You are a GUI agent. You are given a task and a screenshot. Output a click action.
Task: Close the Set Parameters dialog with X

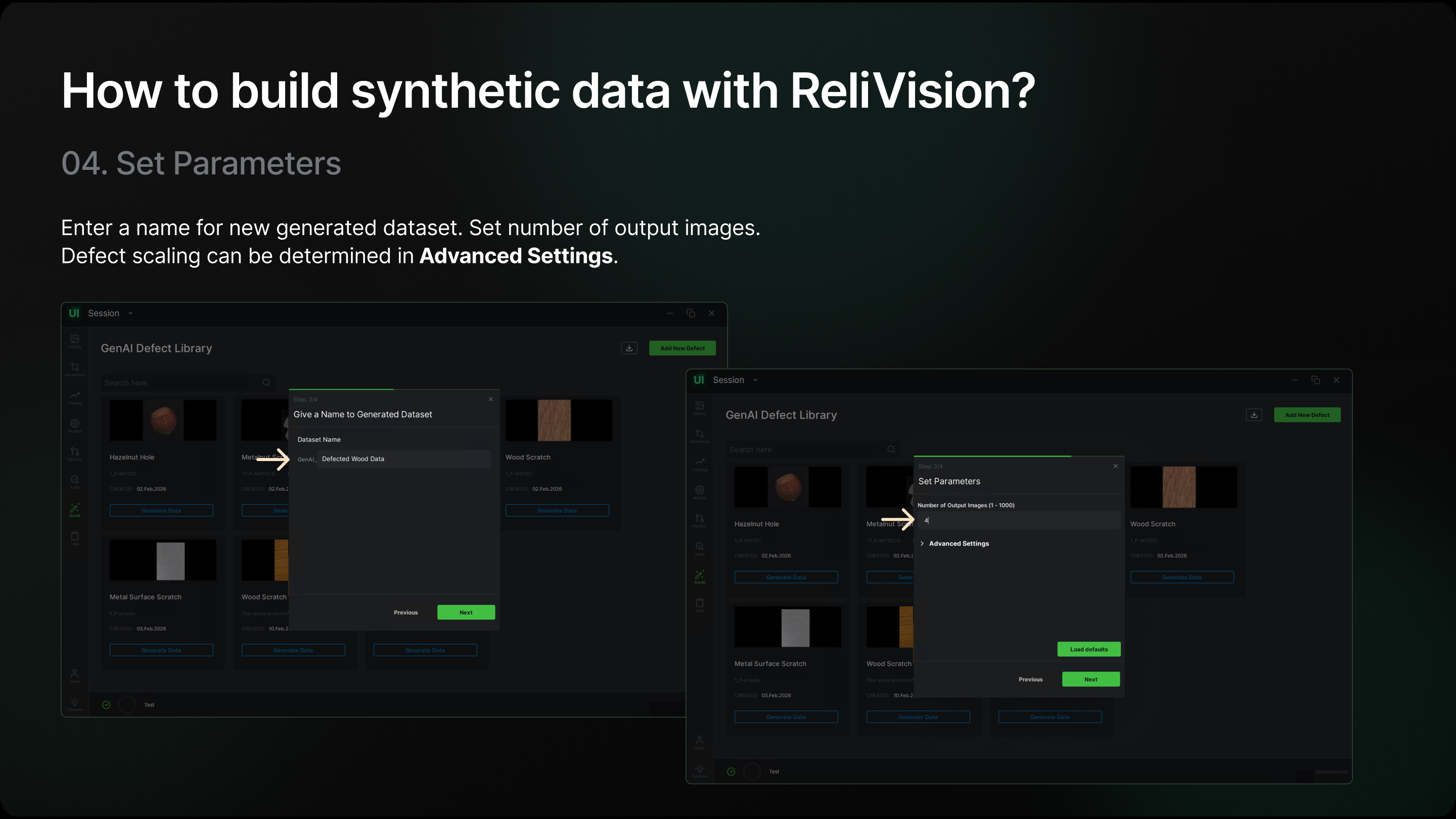1115,466
